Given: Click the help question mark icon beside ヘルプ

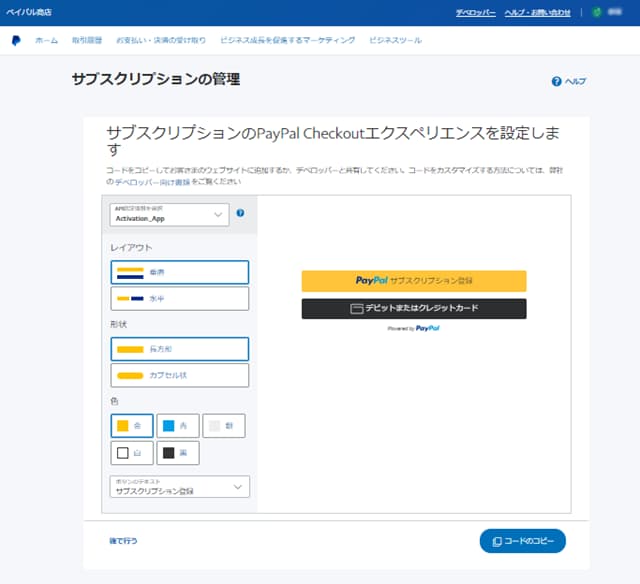Looking at the screenshot, I should [x=556, y=81].
